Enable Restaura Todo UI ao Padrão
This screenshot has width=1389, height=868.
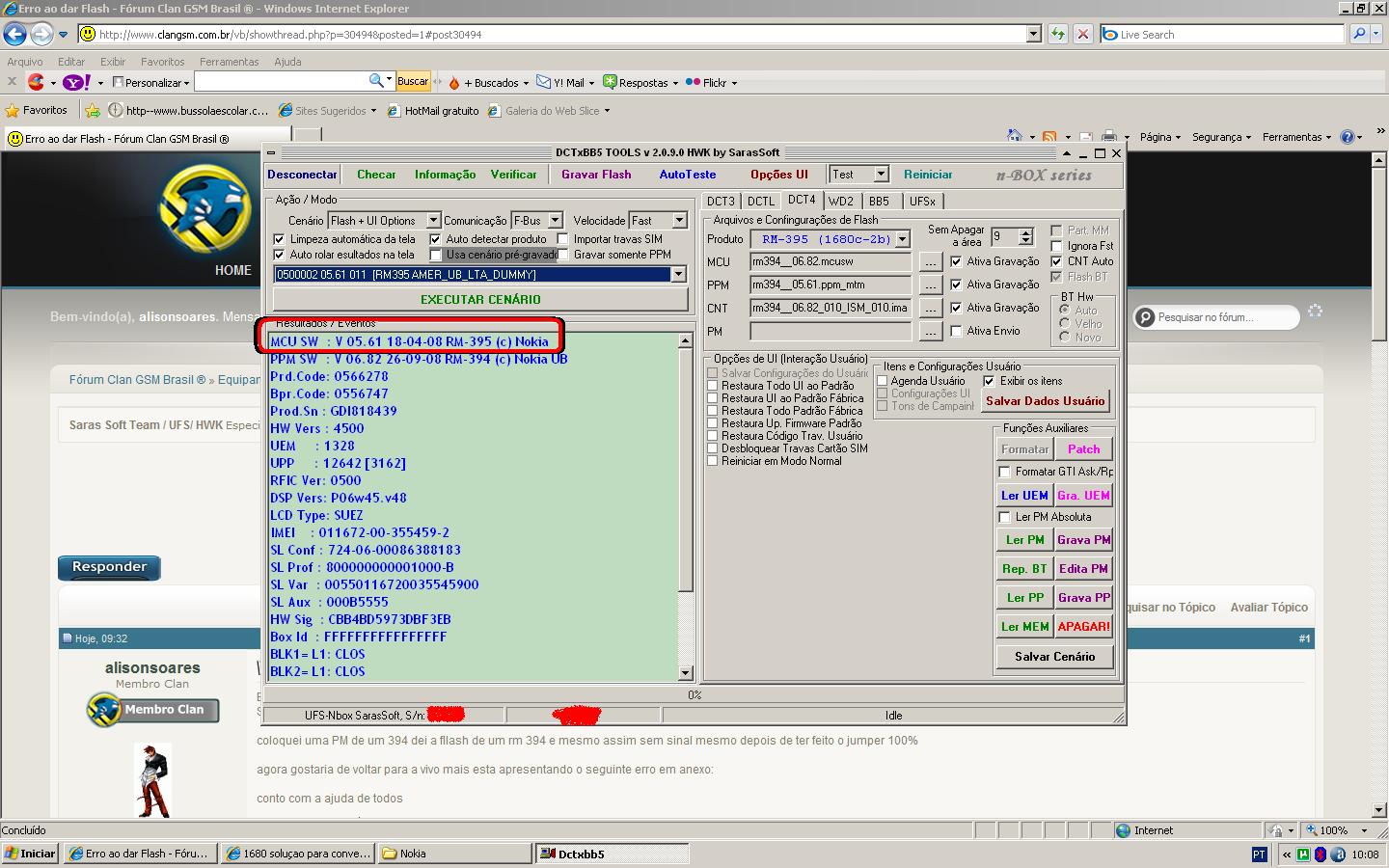click(713, 386)
